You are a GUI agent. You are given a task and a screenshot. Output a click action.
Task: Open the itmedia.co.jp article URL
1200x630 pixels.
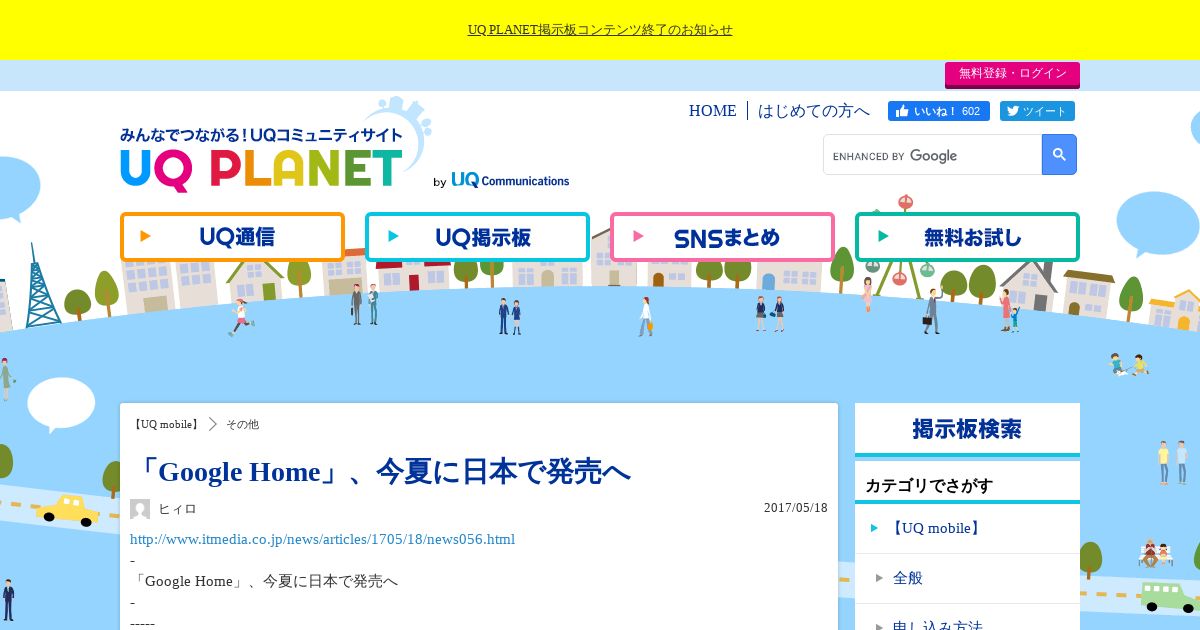pyautogui.click(x=322, y=539)
